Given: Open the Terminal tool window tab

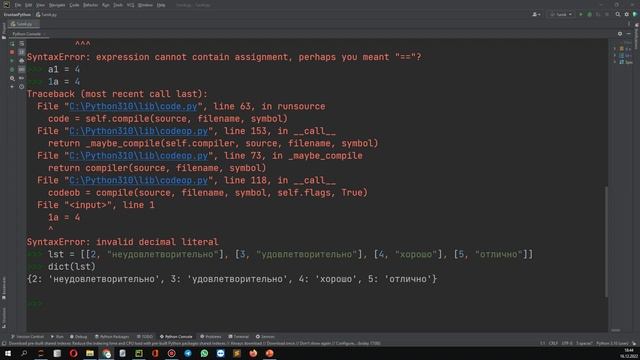Looking at the screenshot, I should point(239,337).
